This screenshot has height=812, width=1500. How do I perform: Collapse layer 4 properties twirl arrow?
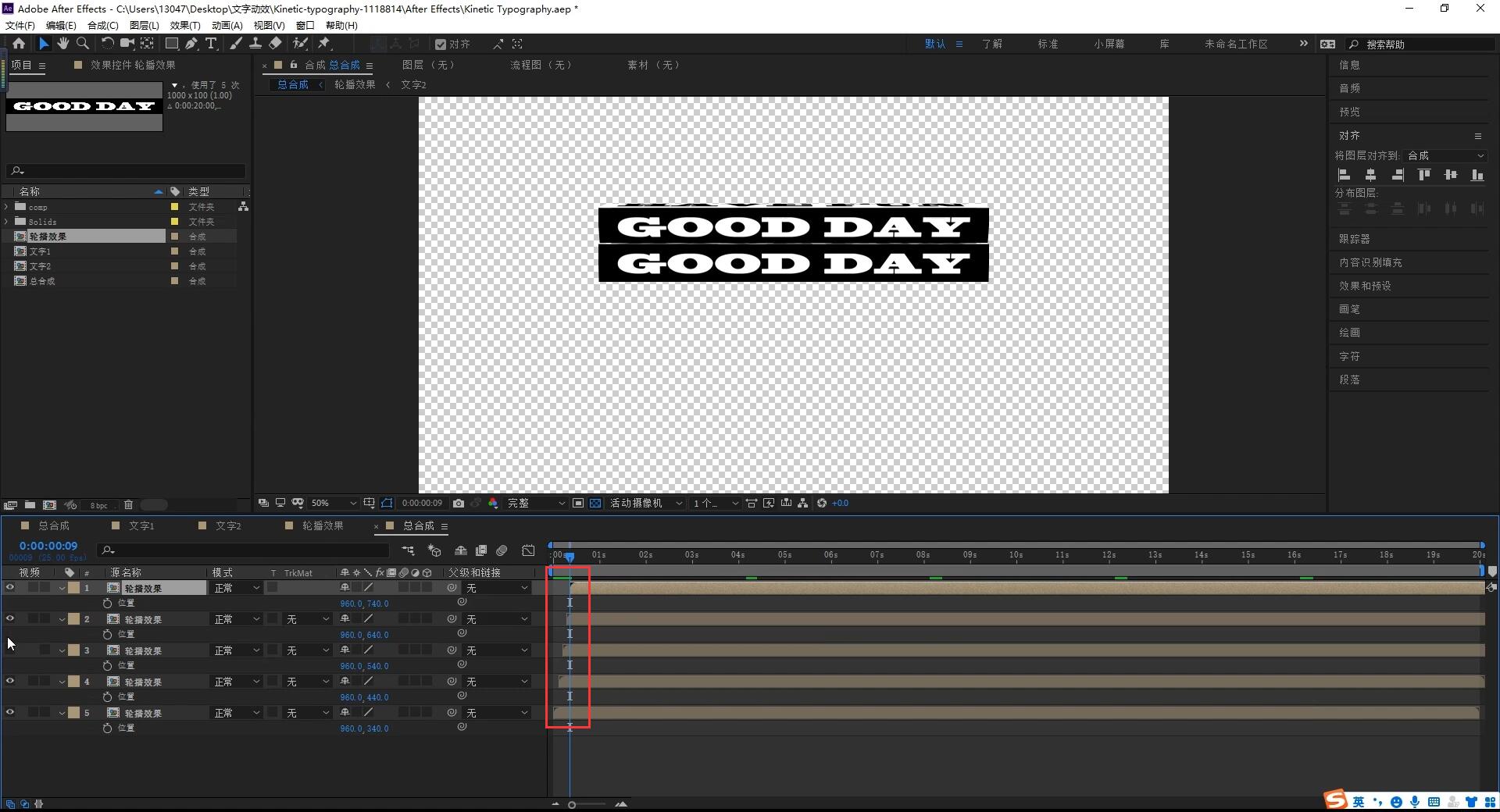62,682
